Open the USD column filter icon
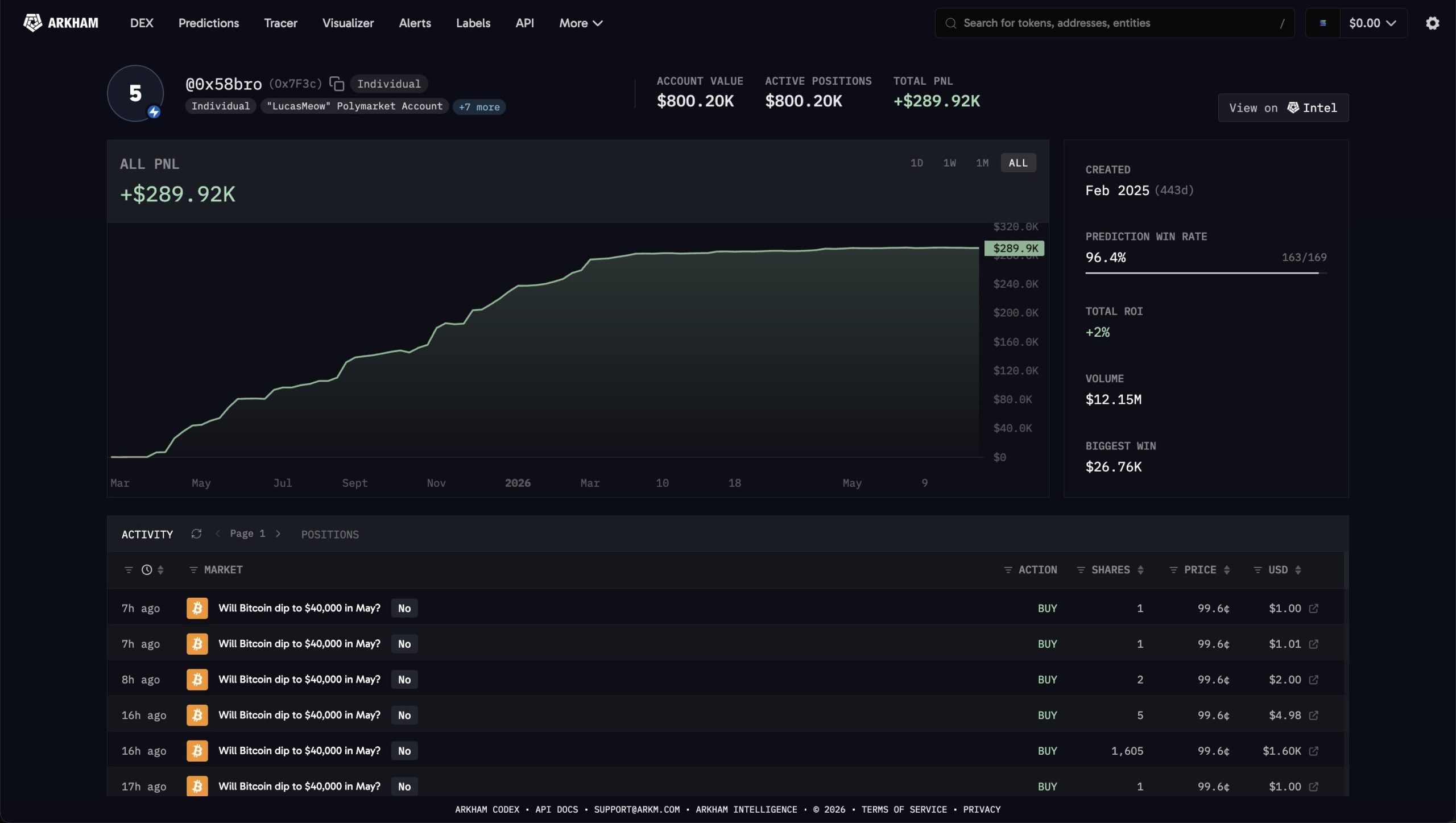This screenshot has width=1456, height=823. tap(1258, 570)
